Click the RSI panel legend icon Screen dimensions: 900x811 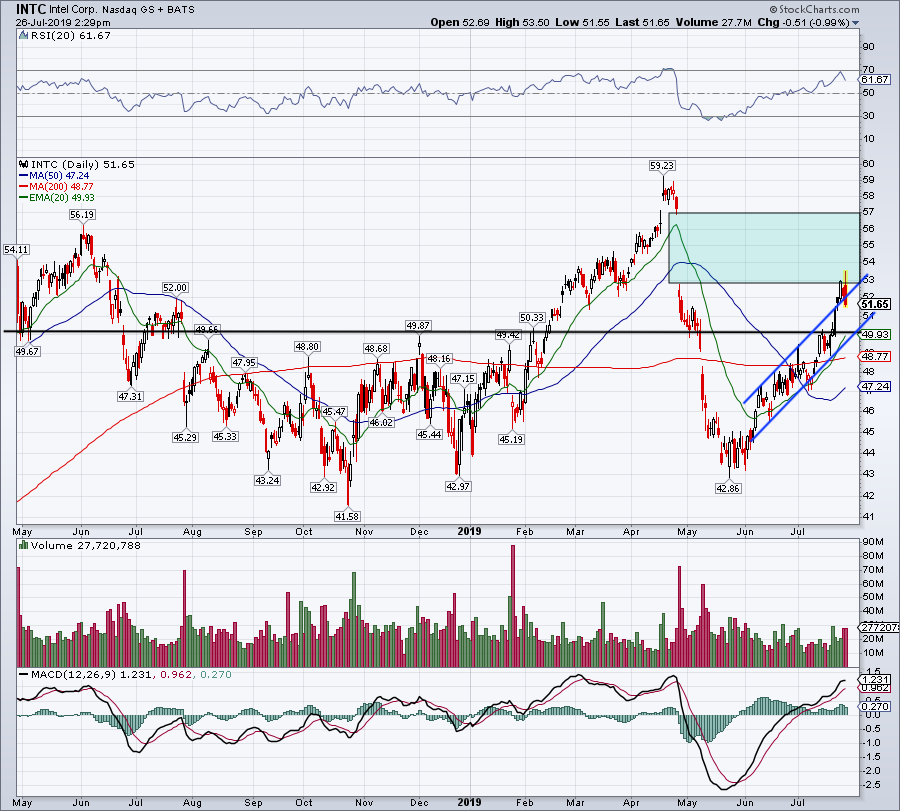23,36
